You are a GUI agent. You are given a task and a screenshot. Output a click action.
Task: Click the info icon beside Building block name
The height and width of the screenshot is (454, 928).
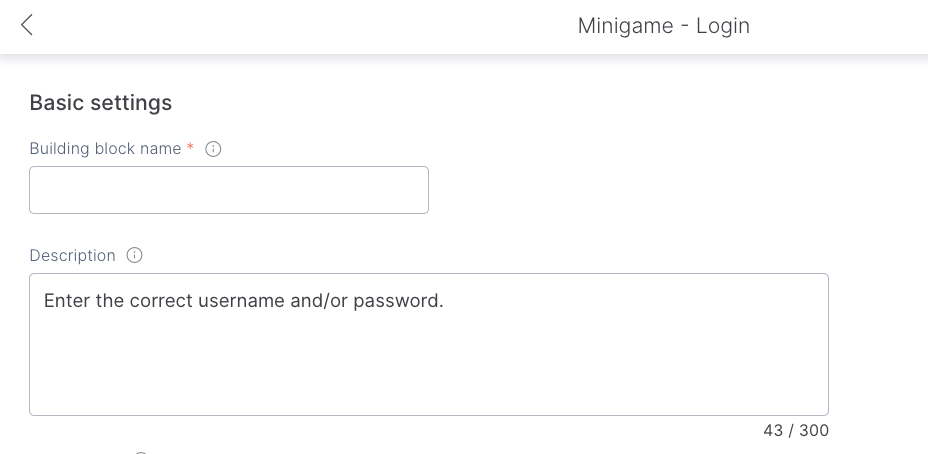pos(213,149)
